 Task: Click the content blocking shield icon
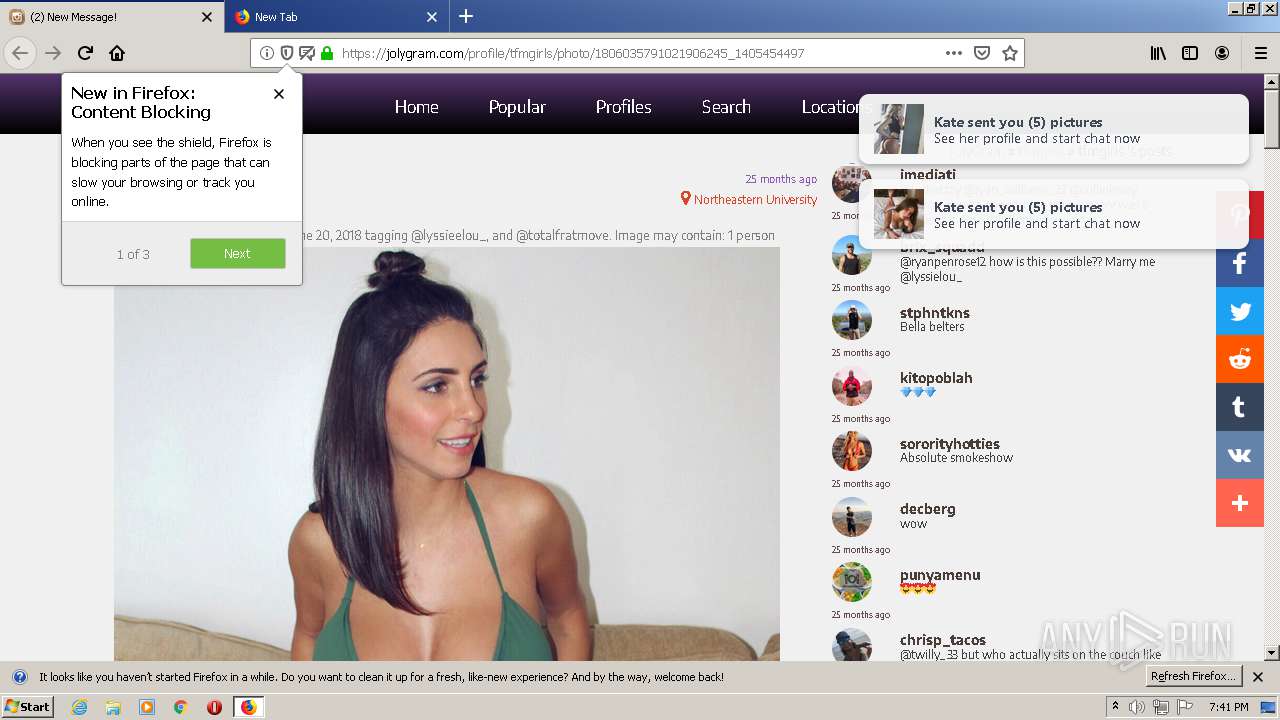tap(287, 53)
